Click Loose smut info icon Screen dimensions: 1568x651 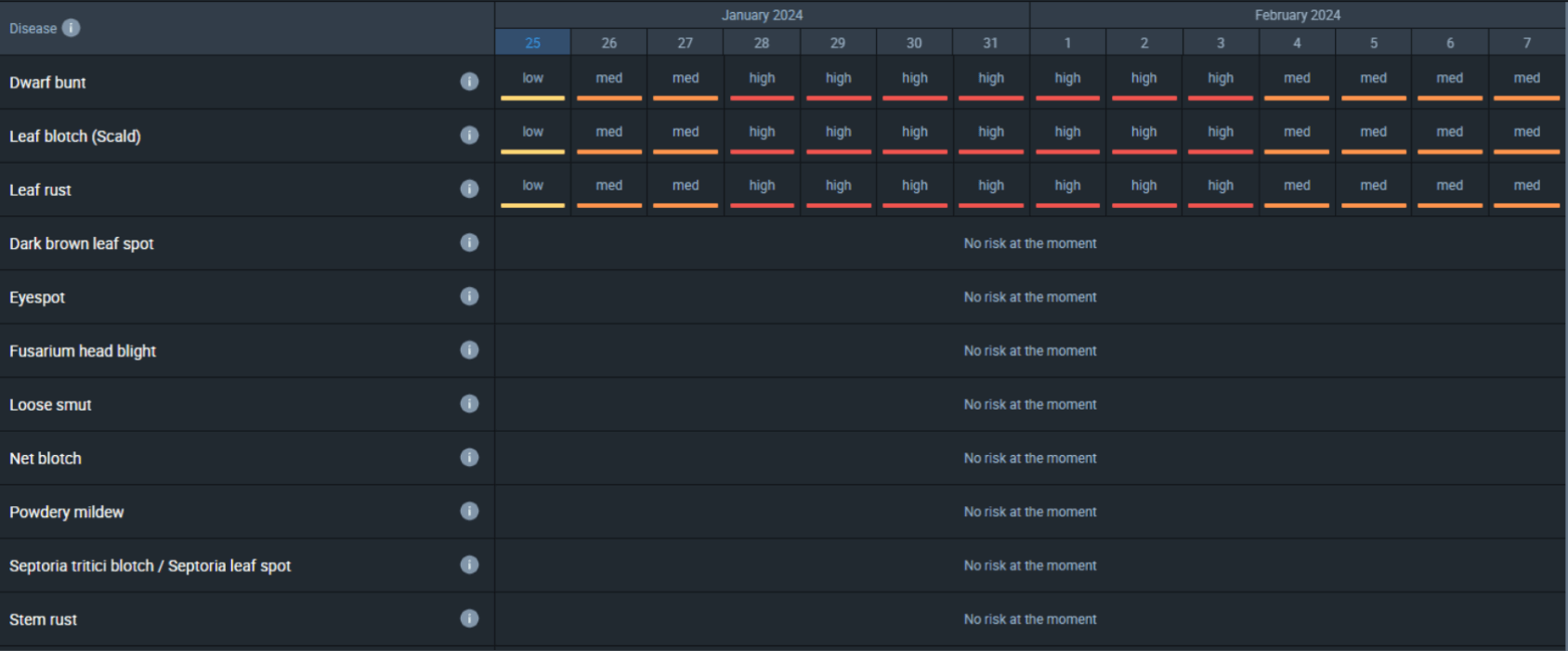point(469,404)
